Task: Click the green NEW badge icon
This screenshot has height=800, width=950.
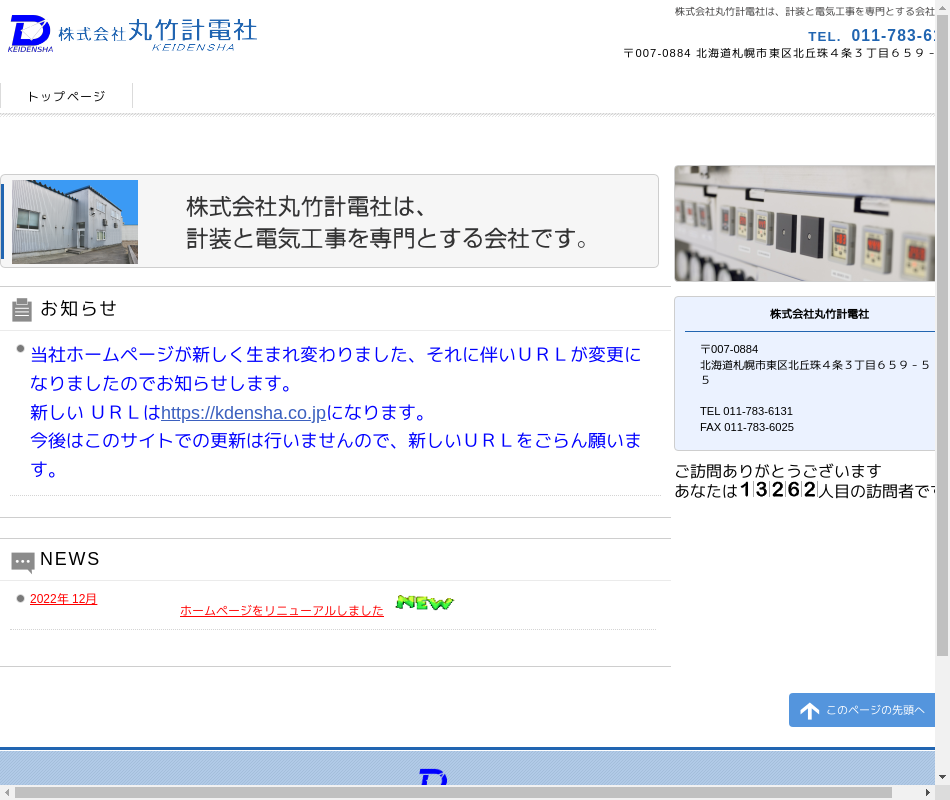Action: tap(425, 602)
